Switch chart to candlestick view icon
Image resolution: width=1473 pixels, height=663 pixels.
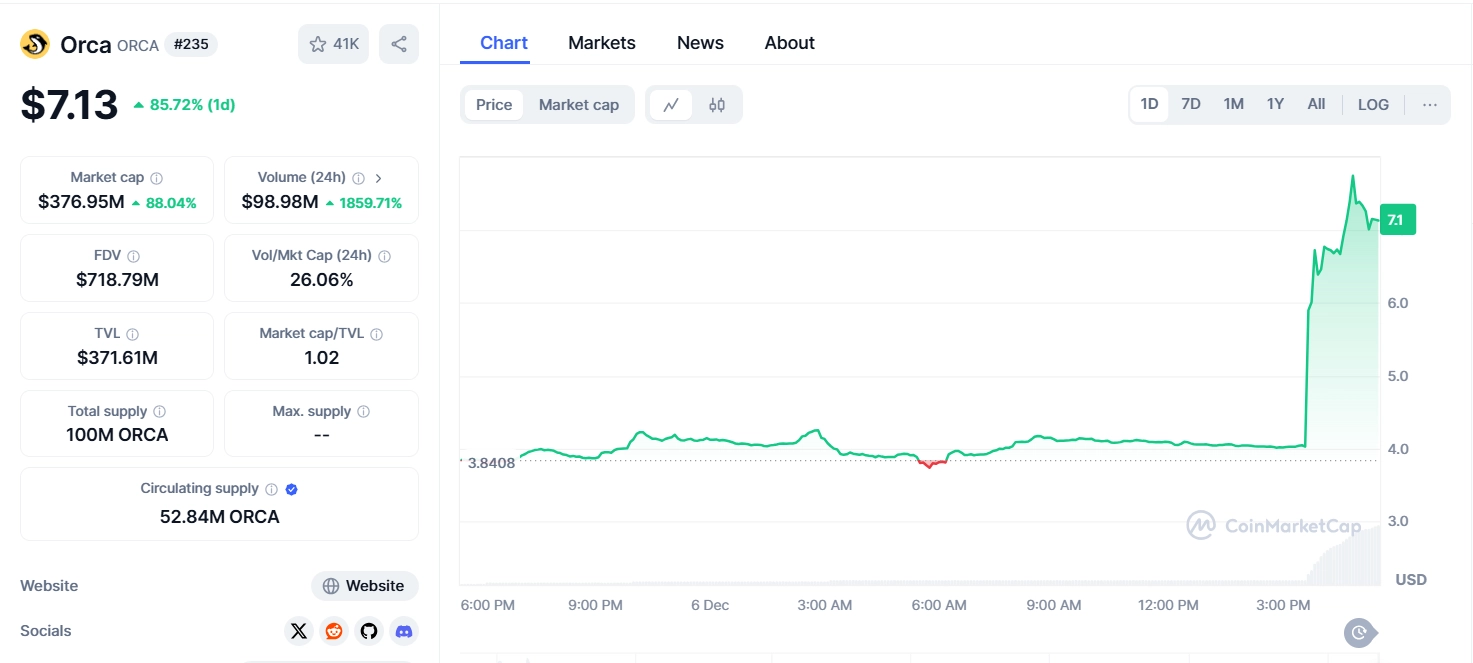coord(716,104)
